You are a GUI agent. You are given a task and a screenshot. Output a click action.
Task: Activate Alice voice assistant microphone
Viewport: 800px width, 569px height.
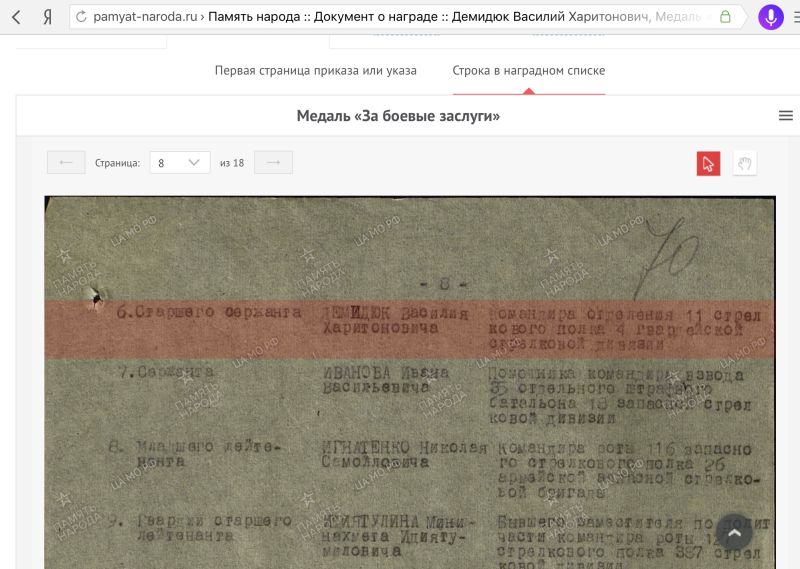(771, 17)
